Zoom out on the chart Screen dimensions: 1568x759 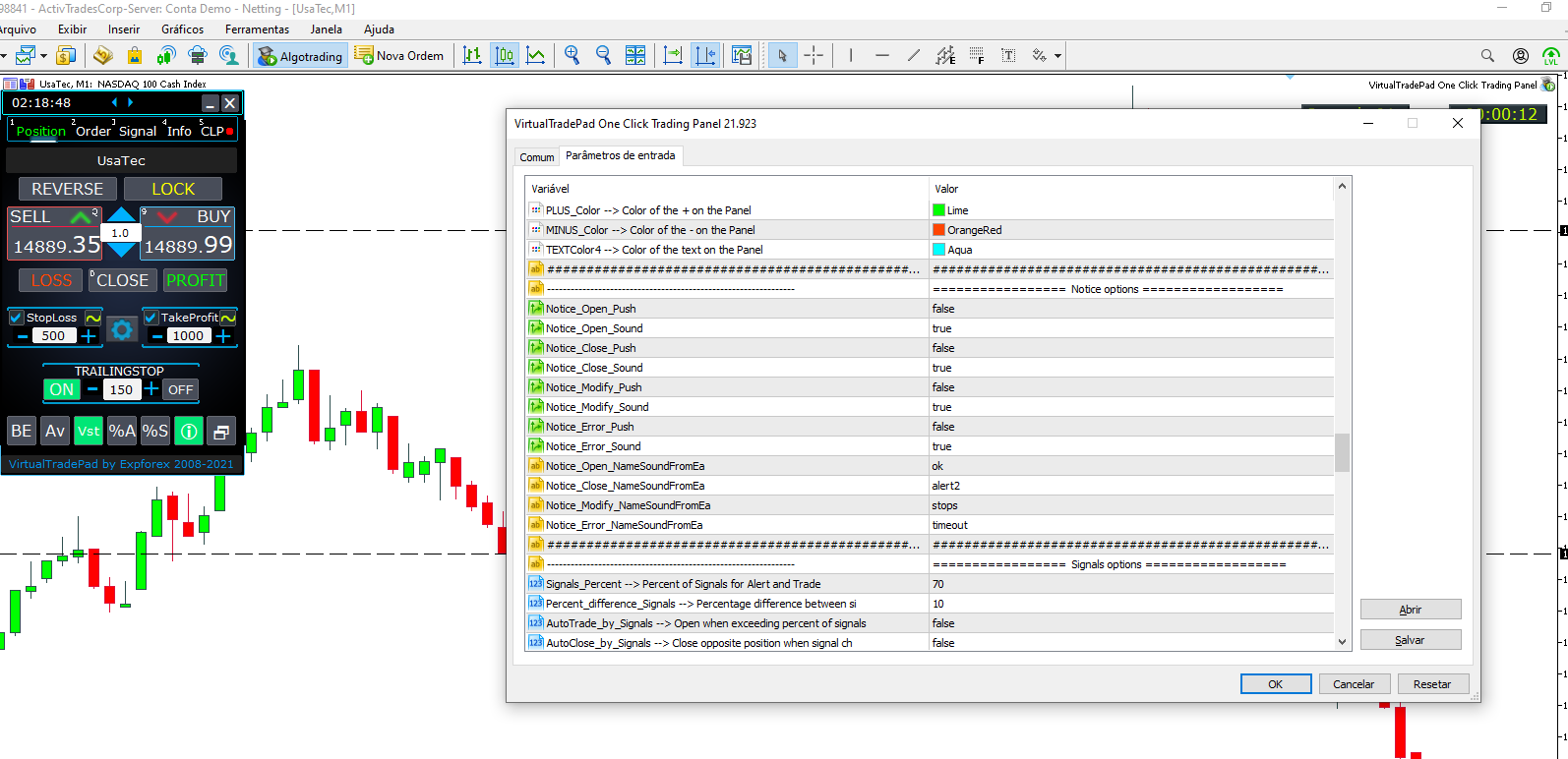(604, 55)
